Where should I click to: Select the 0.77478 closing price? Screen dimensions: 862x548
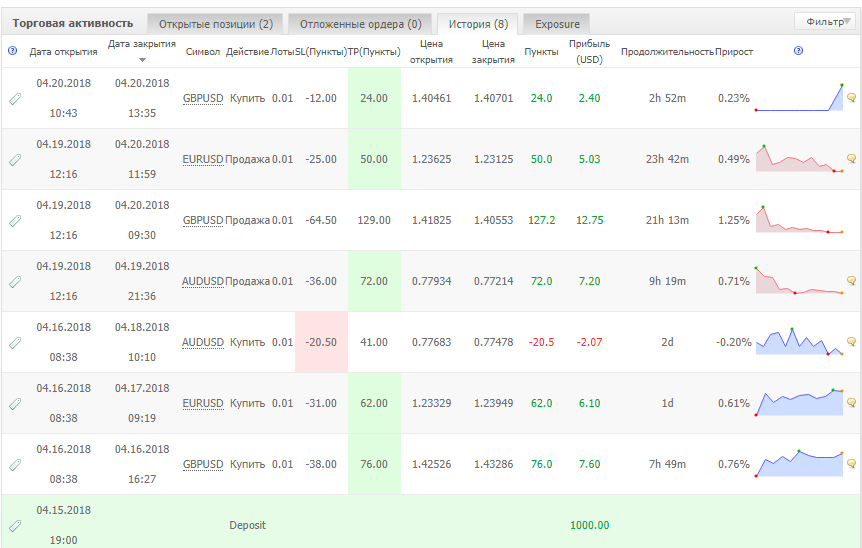493,342
